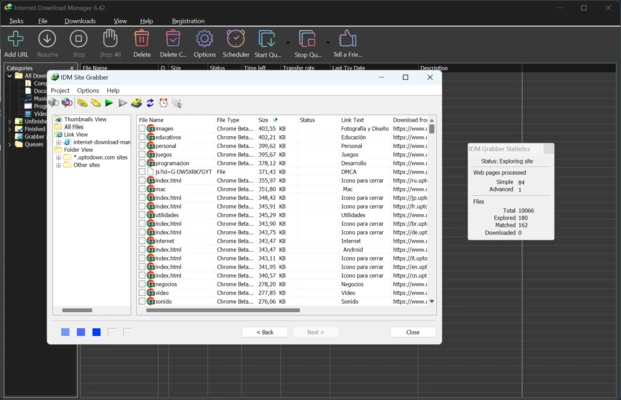Expand the *.uptodown.com sites folder

coord(58,157)
